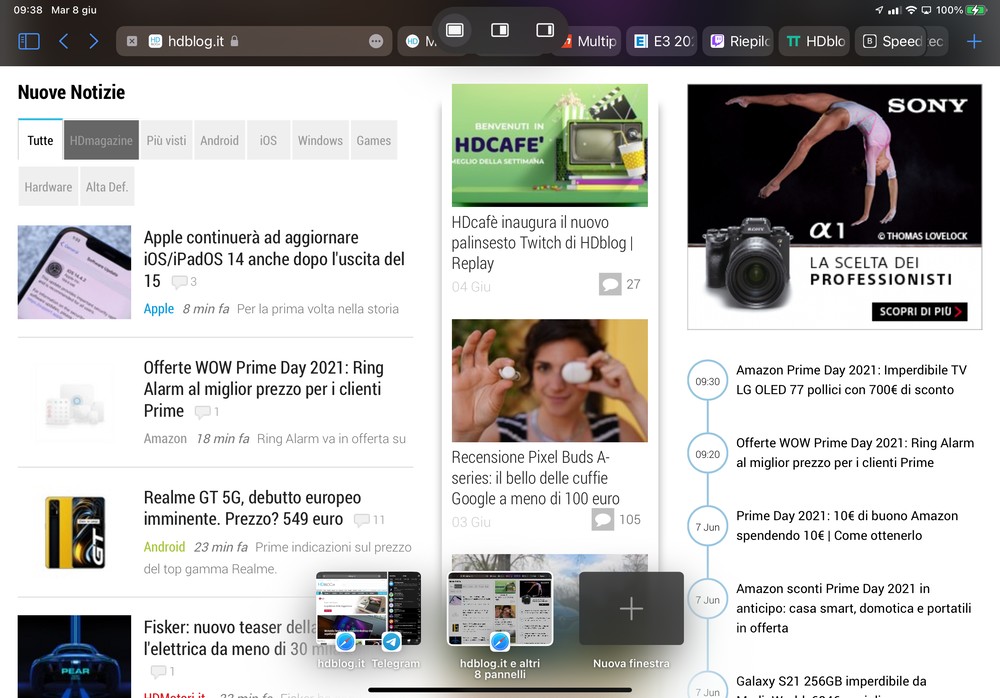
Task: Open the iOS/iPadOS 14 article thumbnail
Action: (75, 272)
